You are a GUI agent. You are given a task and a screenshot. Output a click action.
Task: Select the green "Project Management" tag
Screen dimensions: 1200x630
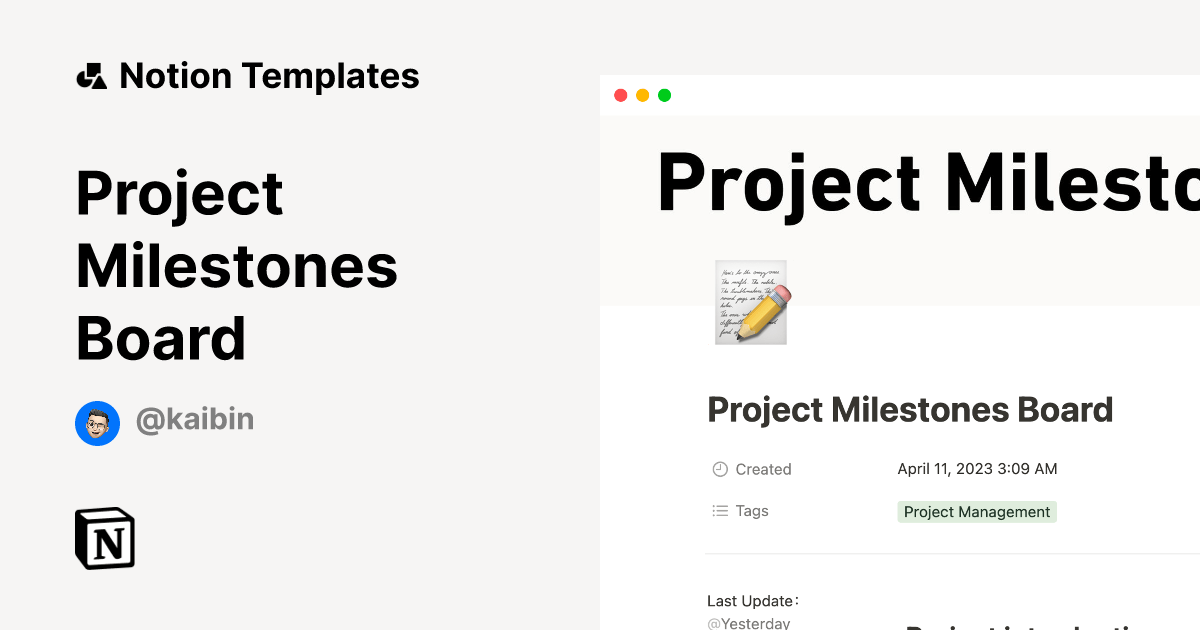pyautogui.click(x=977, y=511)
